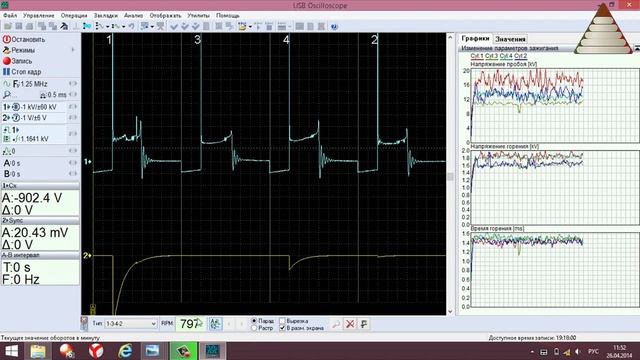Select channel 2 range -1 V/±6 V

tap(35, 118)
